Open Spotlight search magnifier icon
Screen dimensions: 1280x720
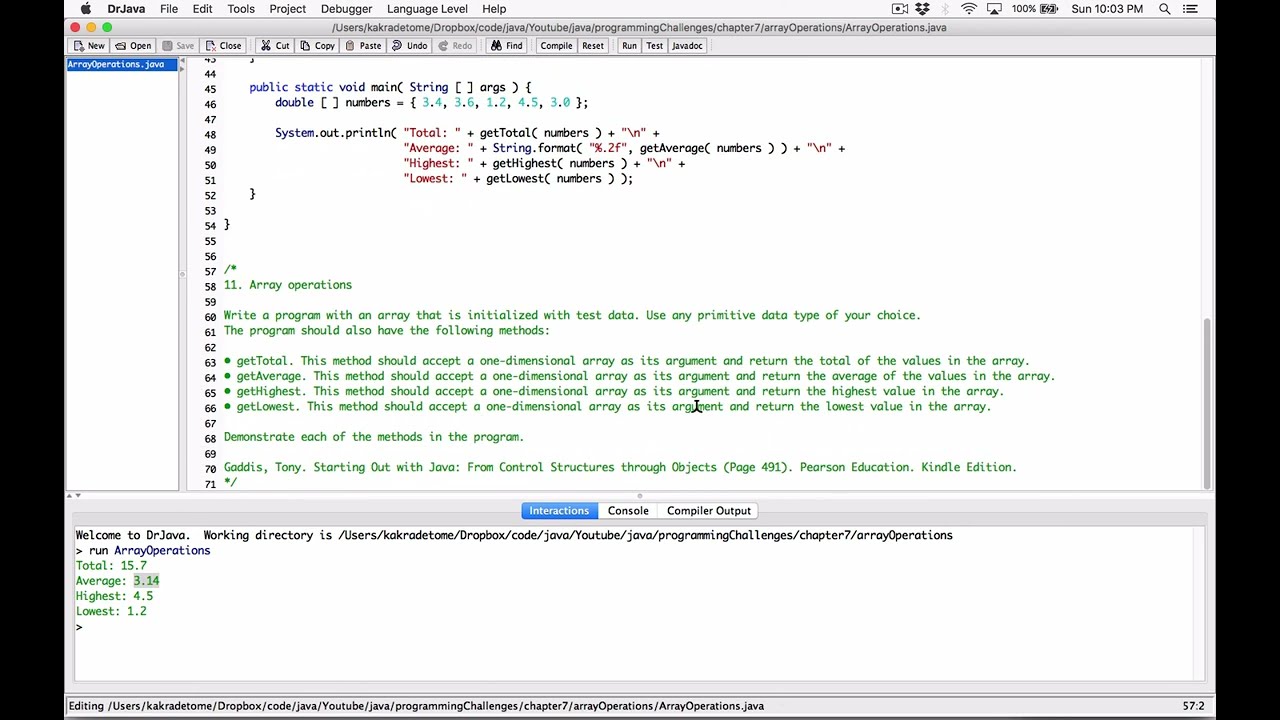pos(1165,9)
